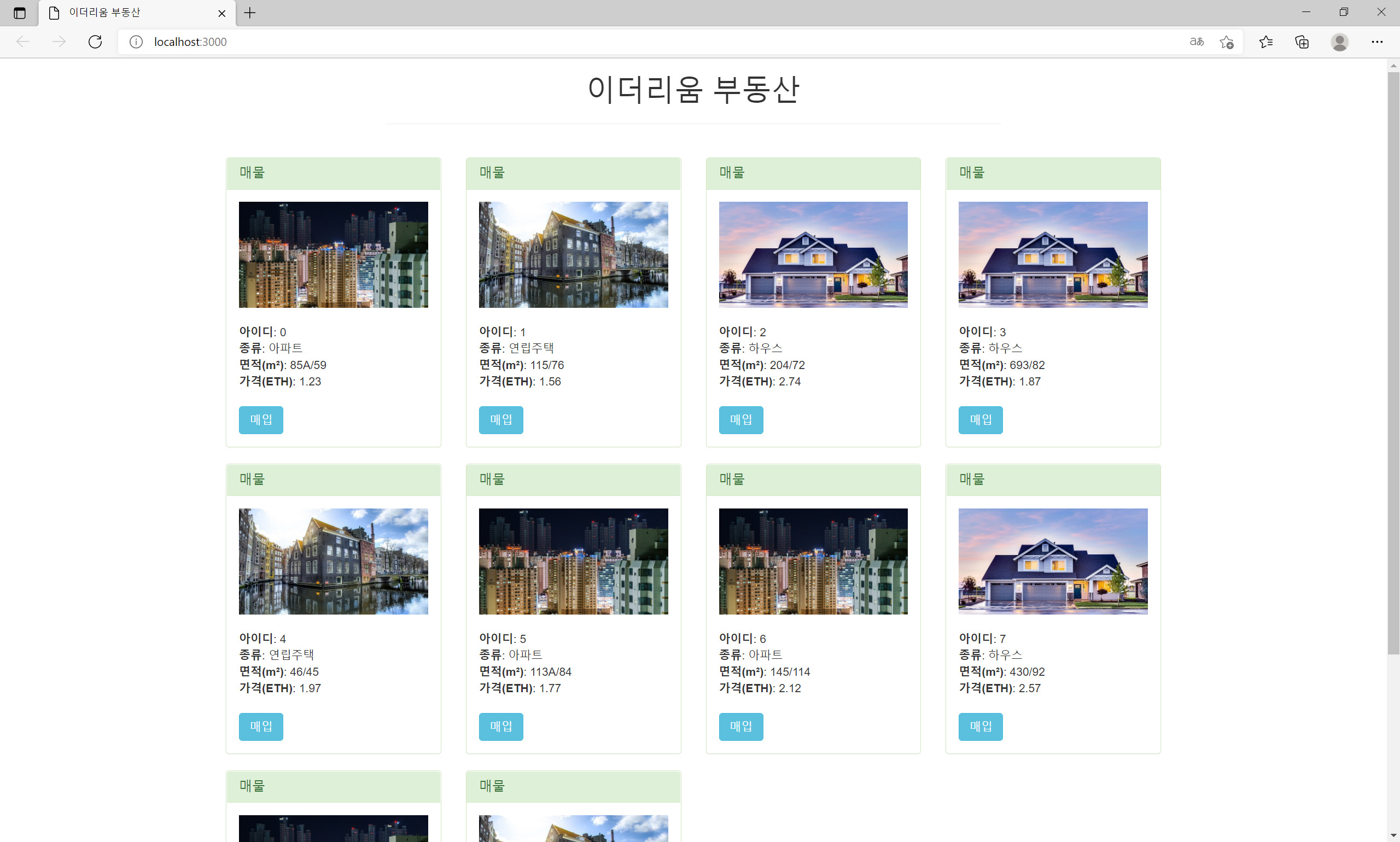Click the browser refresh icon
Image resolution: width=1400 pixels, height=842 pixels.
click(x=95, y=42)
